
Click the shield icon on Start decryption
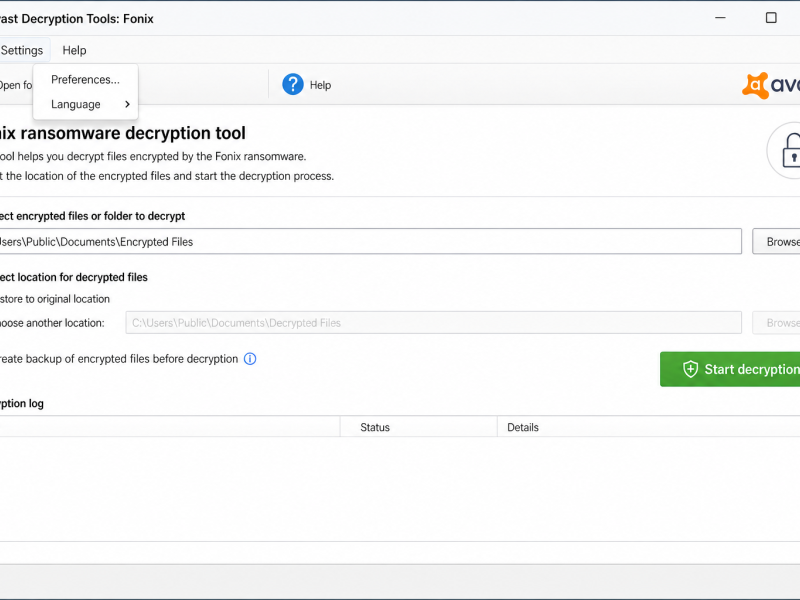(690, 369)
